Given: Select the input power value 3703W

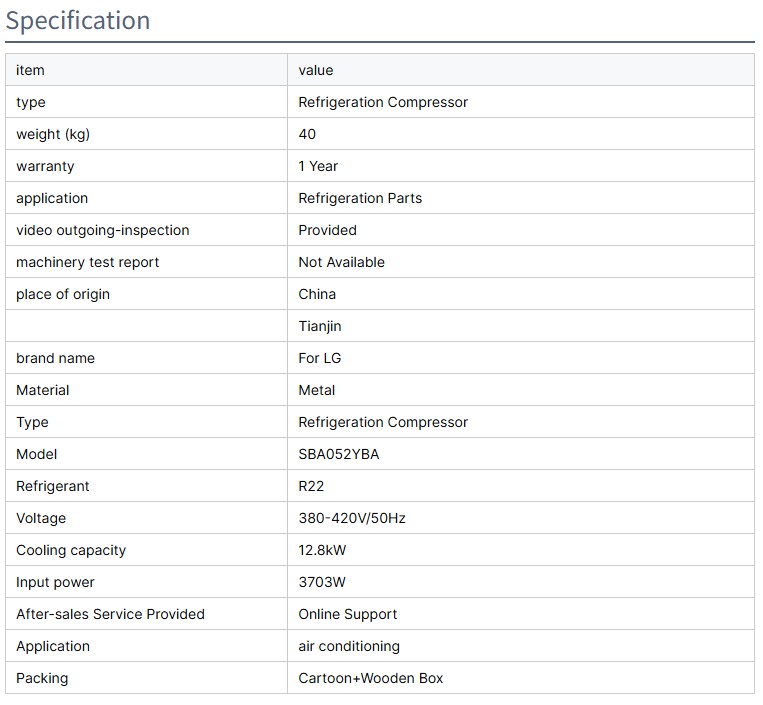Looking at the screenshot, I should (322, 582).
